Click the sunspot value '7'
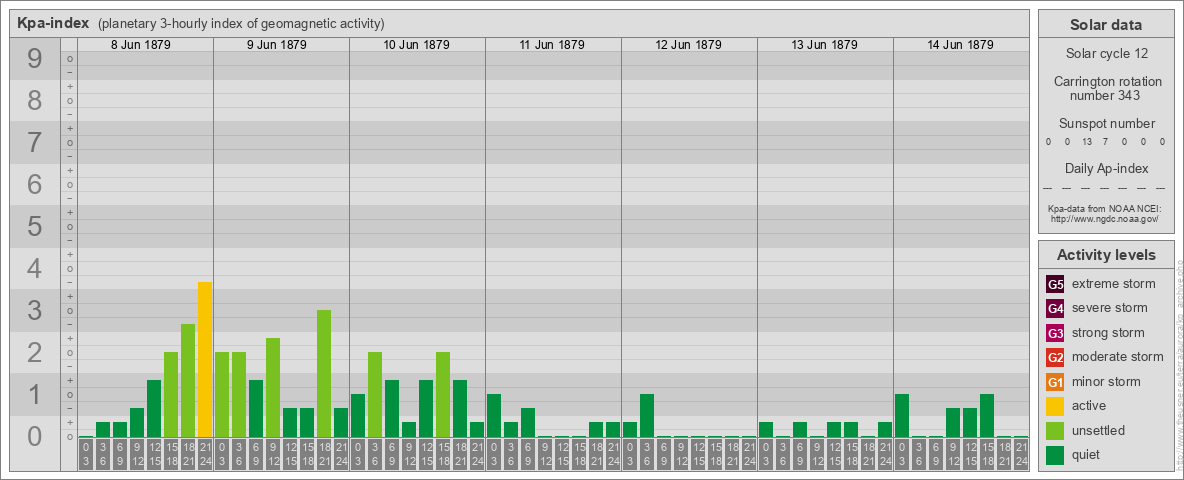This screenshot has height=480, width=1184. click(1105, 142)
